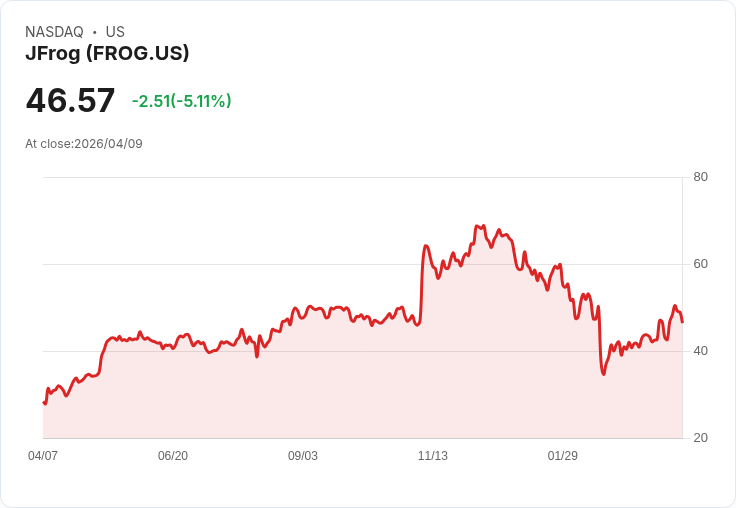
Task: Click the 40 y-axis price label
Action: tap(701, 351)
